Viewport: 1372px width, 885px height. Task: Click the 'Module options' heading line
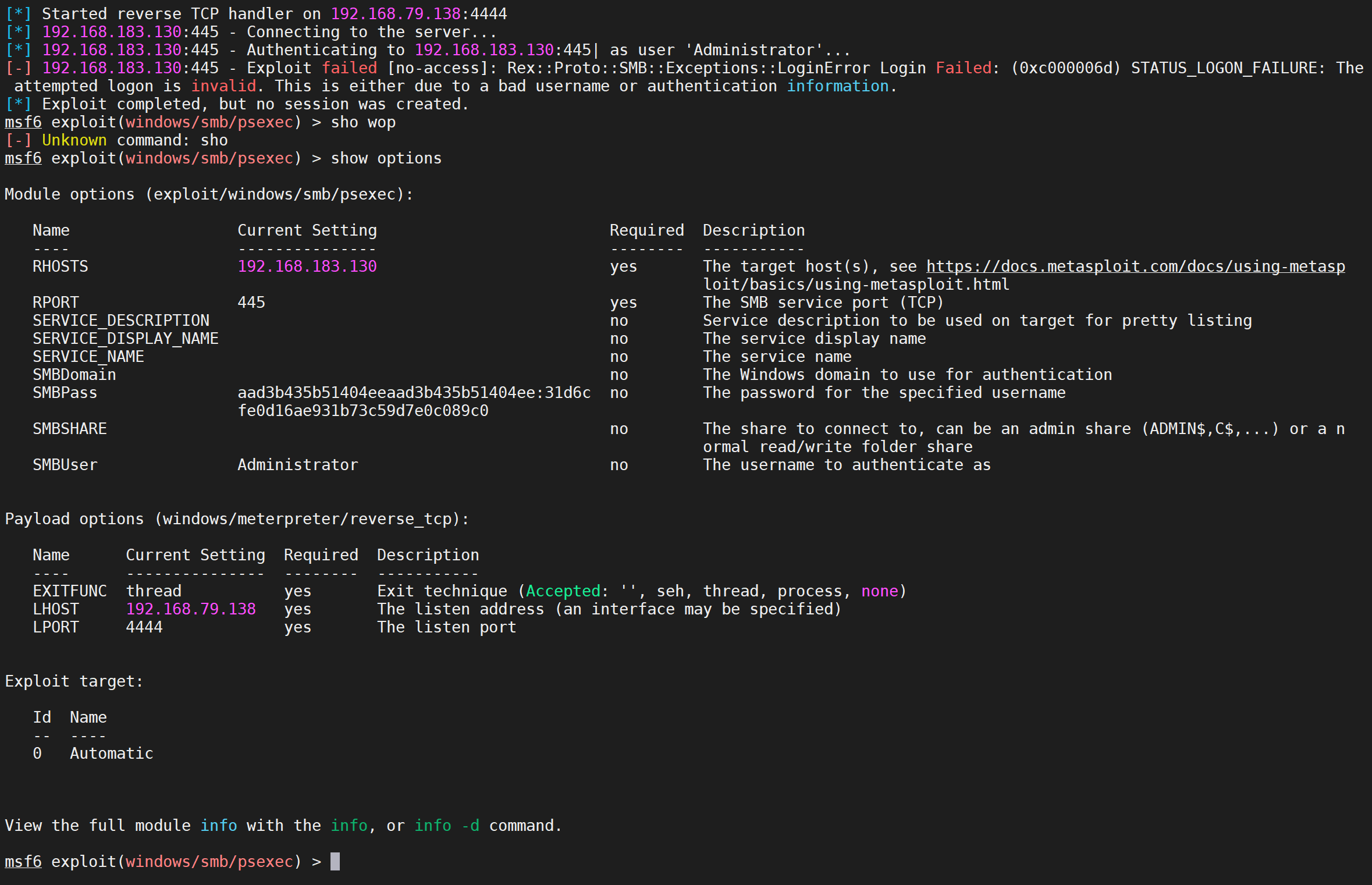point(208,194)
